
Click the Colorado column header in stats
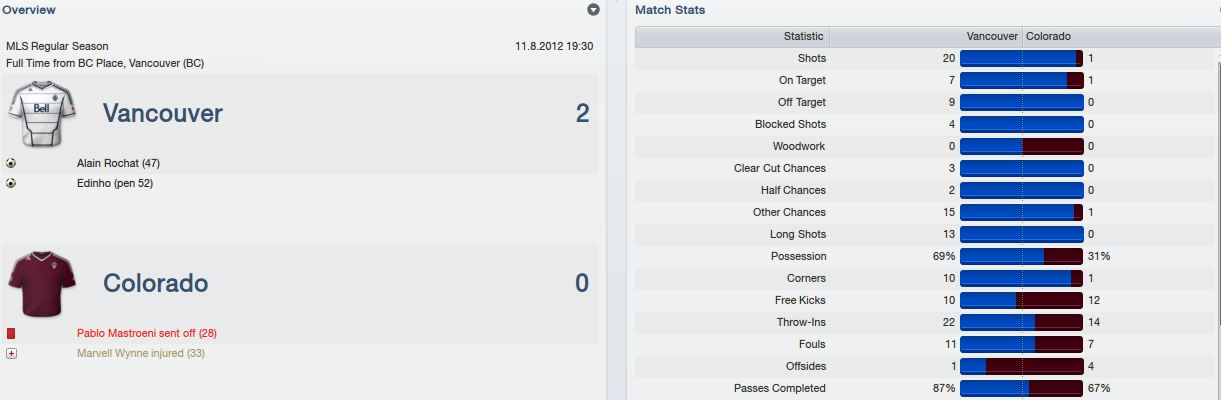point(1048,36)
